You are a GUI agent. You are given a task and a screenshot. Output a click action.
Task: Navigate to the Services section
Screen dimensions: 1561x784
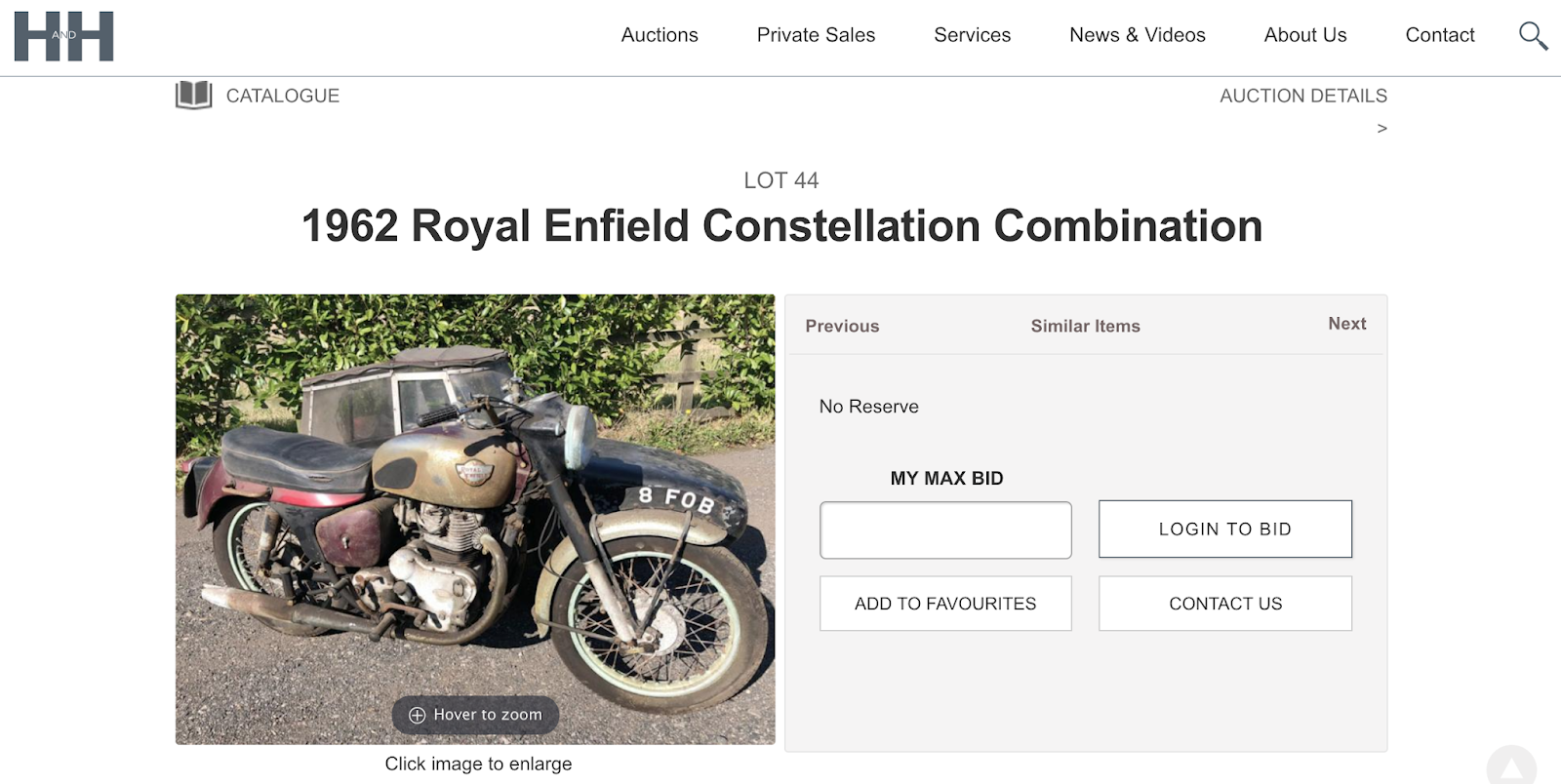tap(972, 35)
